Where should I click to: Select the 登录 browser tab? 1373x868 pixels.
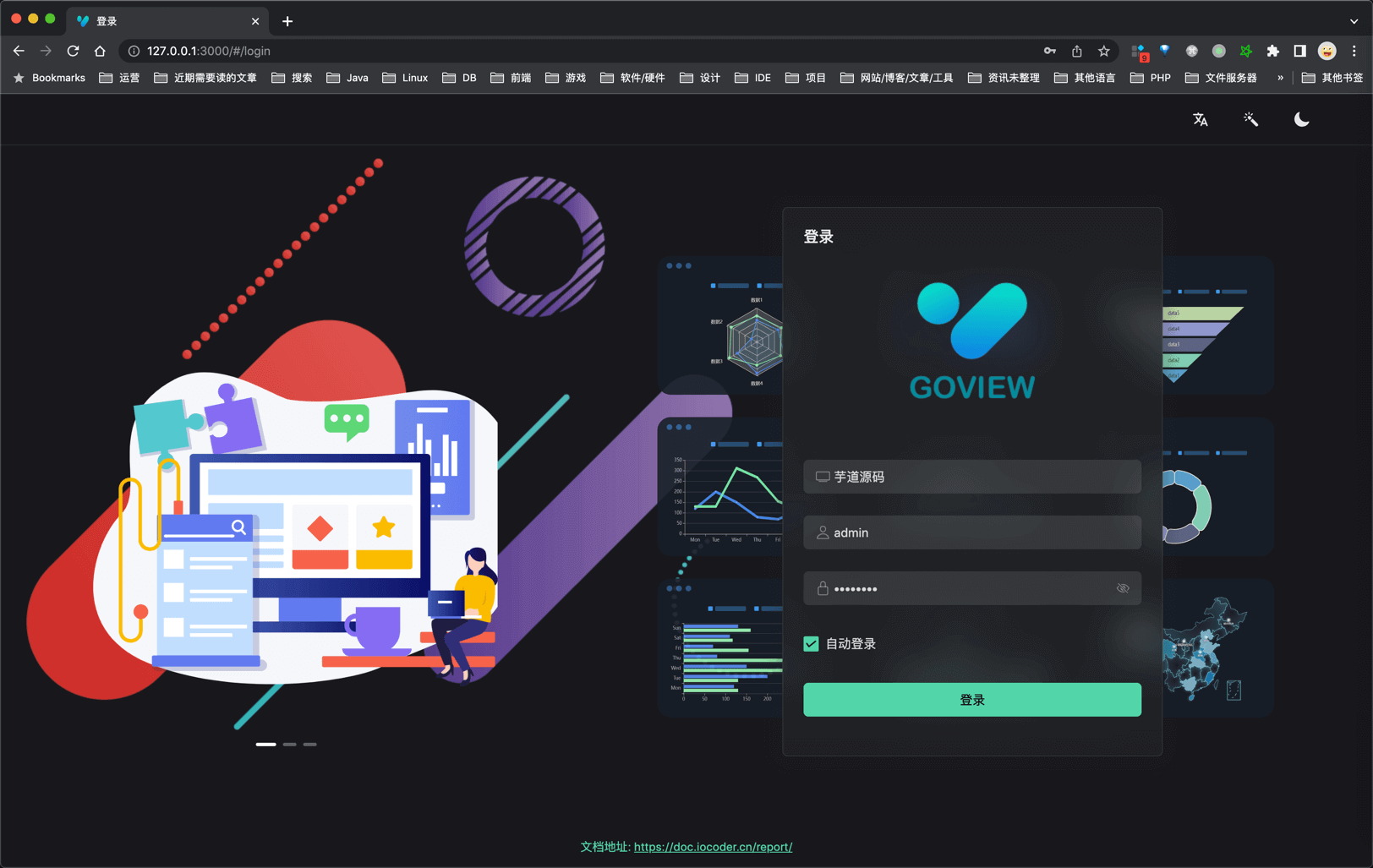click(x=167, y=21)
